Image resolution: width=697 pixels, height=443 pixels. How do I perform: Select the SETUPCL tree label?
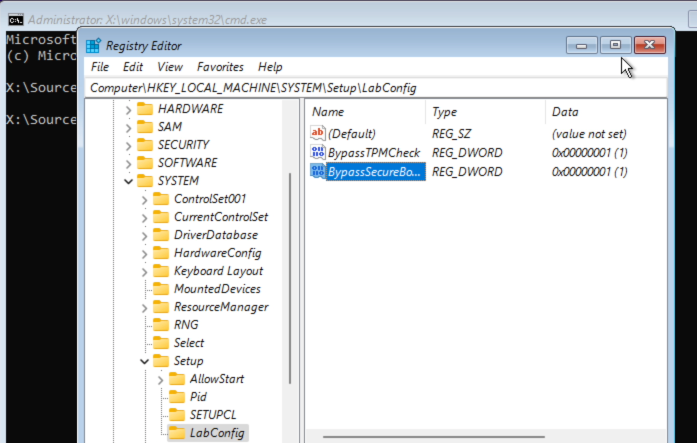[x=213, y=415]
